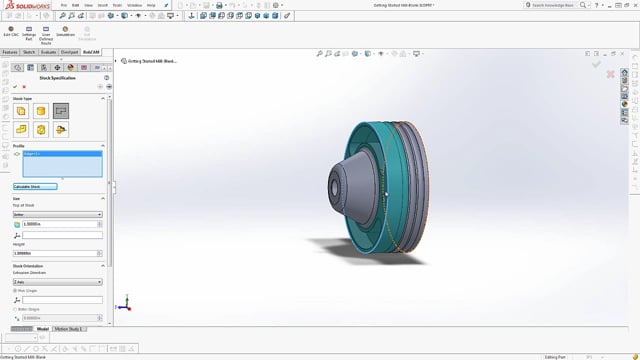Click the appearance color wheel panel tab
The height and width of the screenshot is (360, 640).
pos(71,68)
